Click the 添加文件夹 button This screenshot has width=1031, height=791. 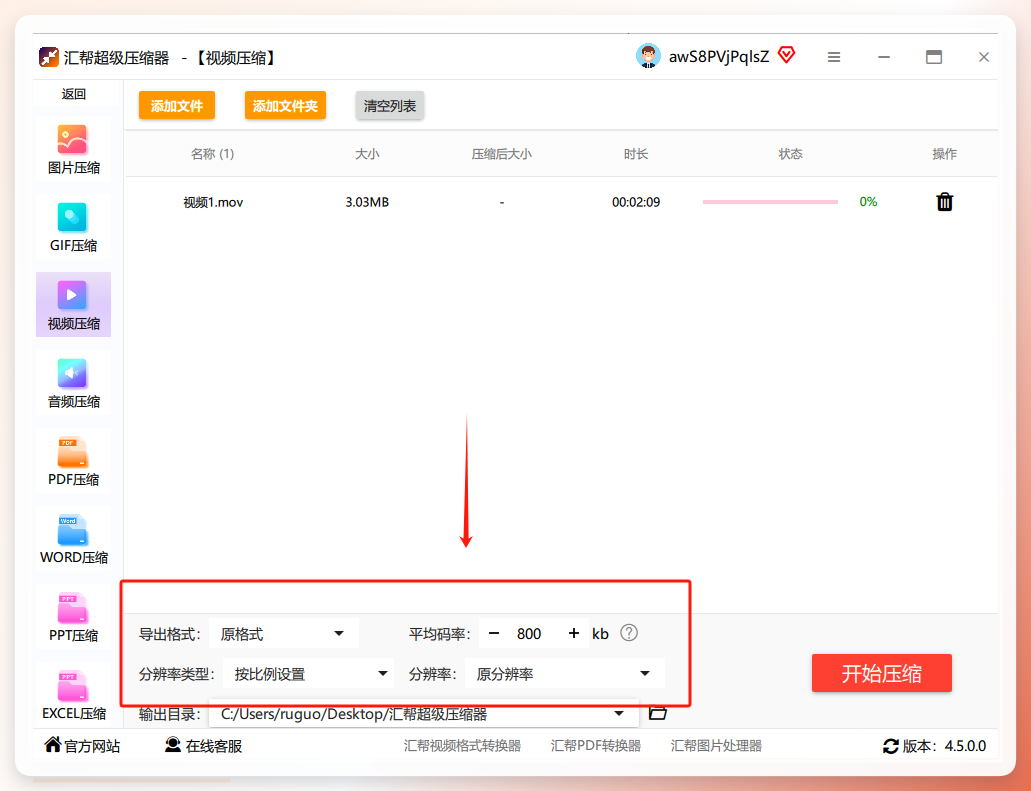coord(285,106)
